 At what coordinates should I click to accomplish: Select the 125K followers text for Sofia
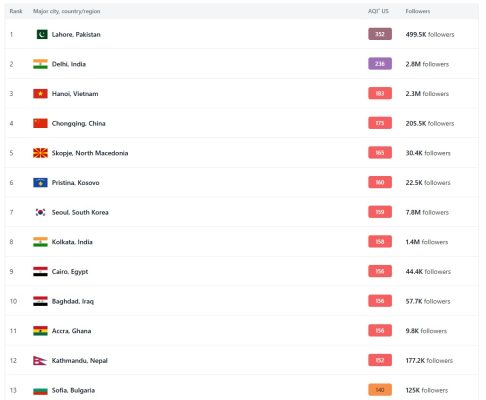coord(427,390)
